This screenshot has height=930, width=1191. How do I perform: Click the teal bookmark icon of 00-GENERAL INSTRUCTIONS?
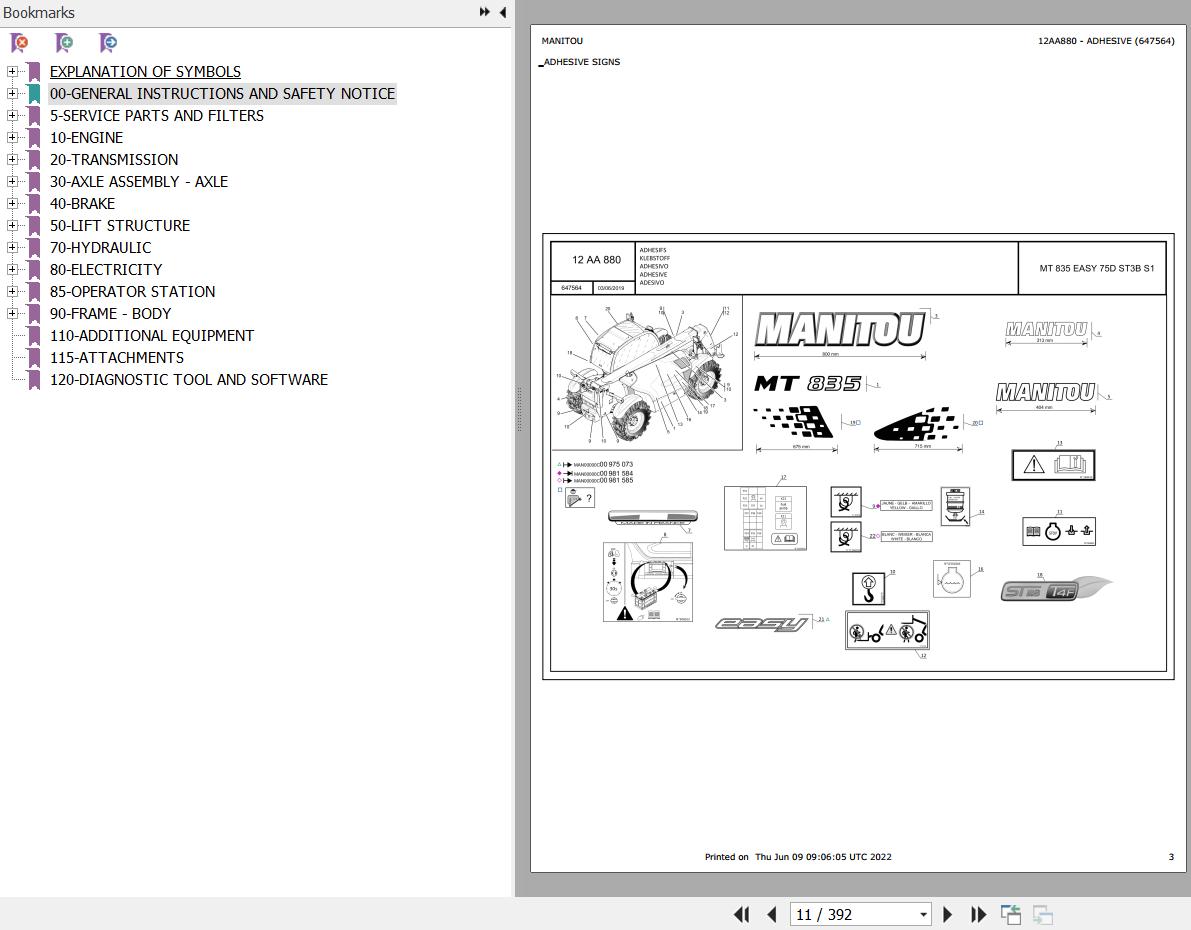tap(33, 93)
